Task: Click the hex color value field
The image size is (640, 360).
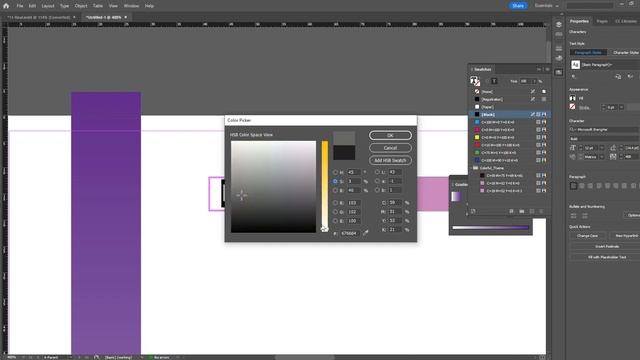Action: 349,233
